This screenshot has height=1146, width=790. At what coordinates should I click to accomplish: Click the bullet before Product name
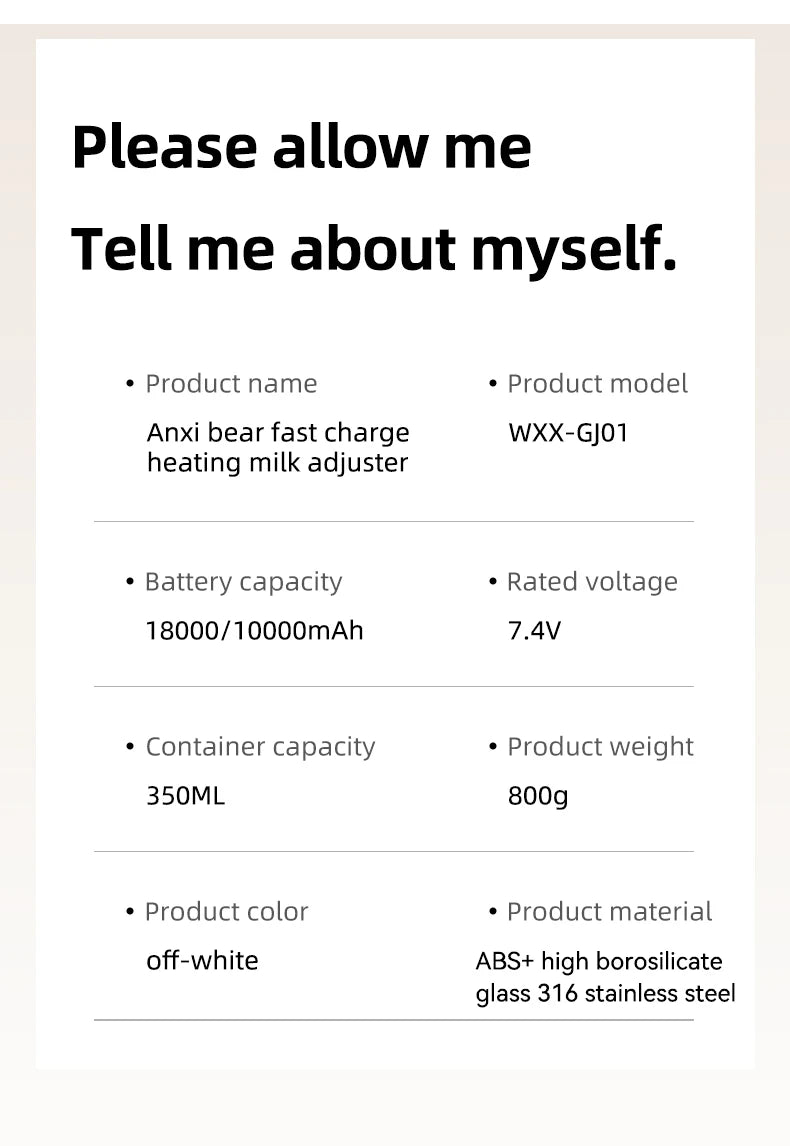click(130, 384)
